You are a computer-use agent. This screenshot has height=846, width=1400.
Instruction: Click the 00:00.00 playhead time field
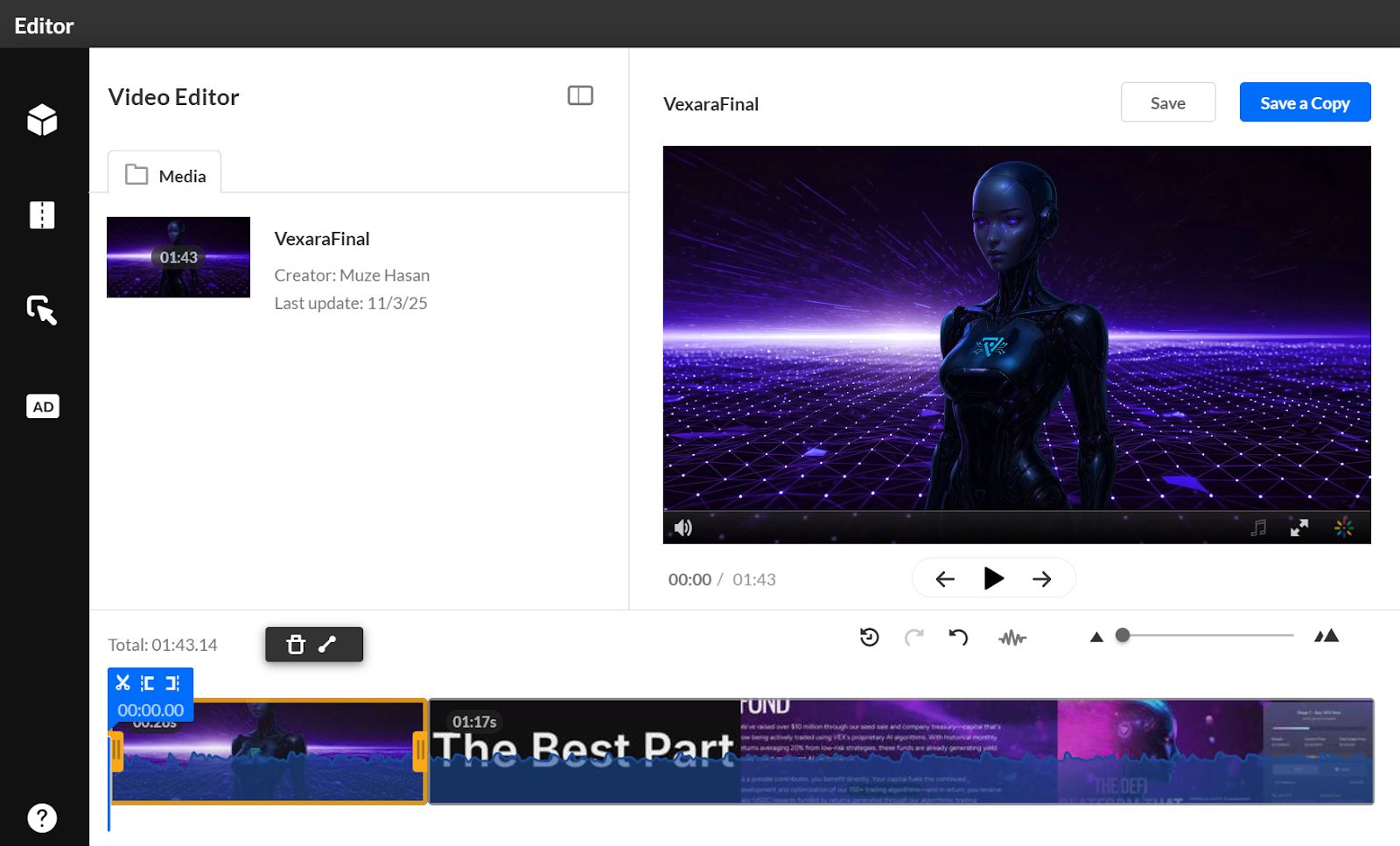150,710
